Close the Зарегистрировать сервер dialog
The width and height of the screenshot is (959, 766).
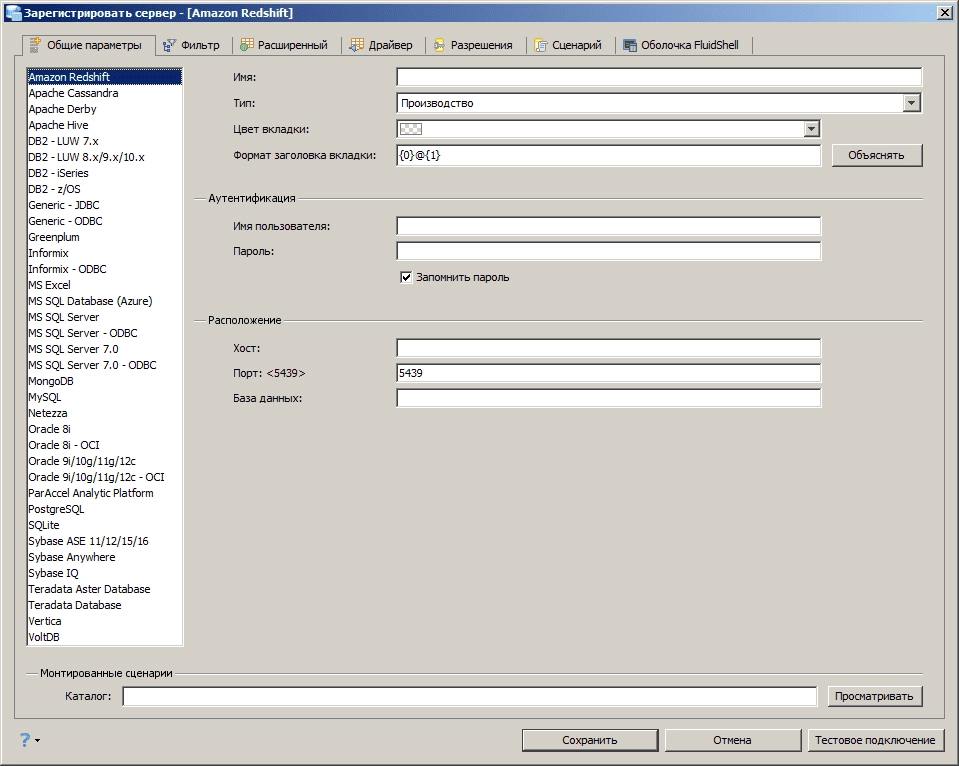[944, 13]
